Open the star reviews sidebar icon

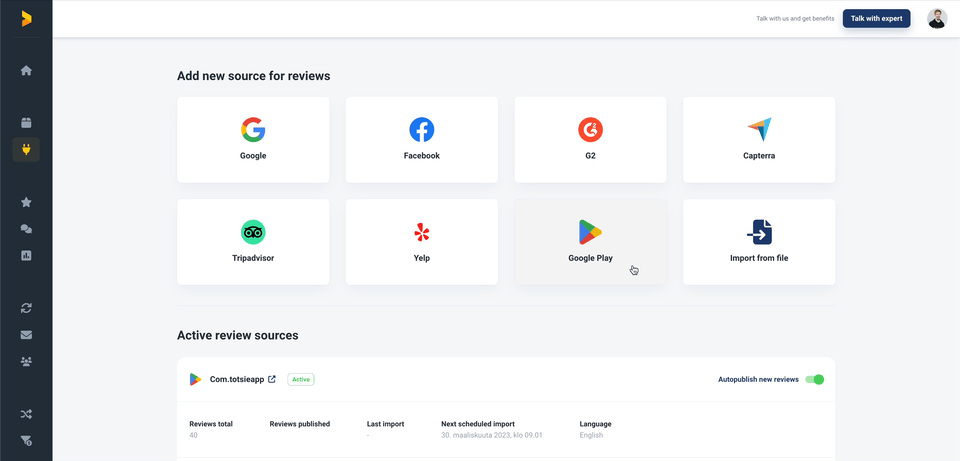26,202
